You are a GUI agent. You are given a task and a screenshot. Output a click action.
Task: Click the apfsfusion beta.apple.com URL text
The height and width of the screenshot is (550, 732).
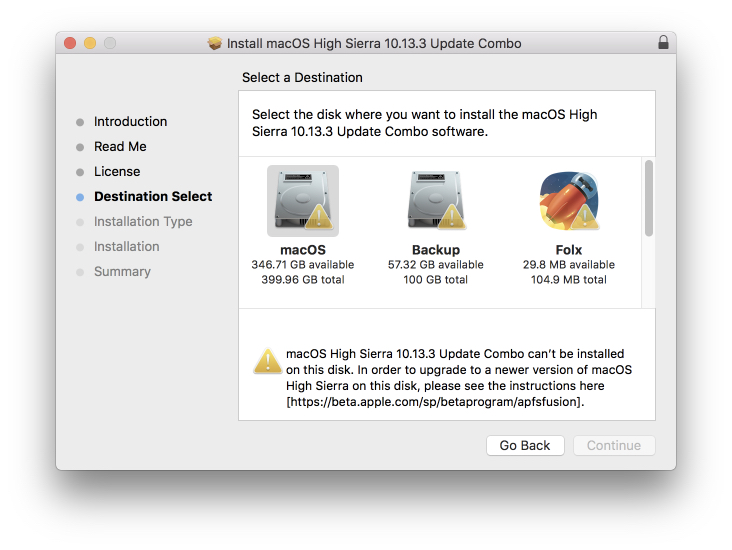[435, 402]
